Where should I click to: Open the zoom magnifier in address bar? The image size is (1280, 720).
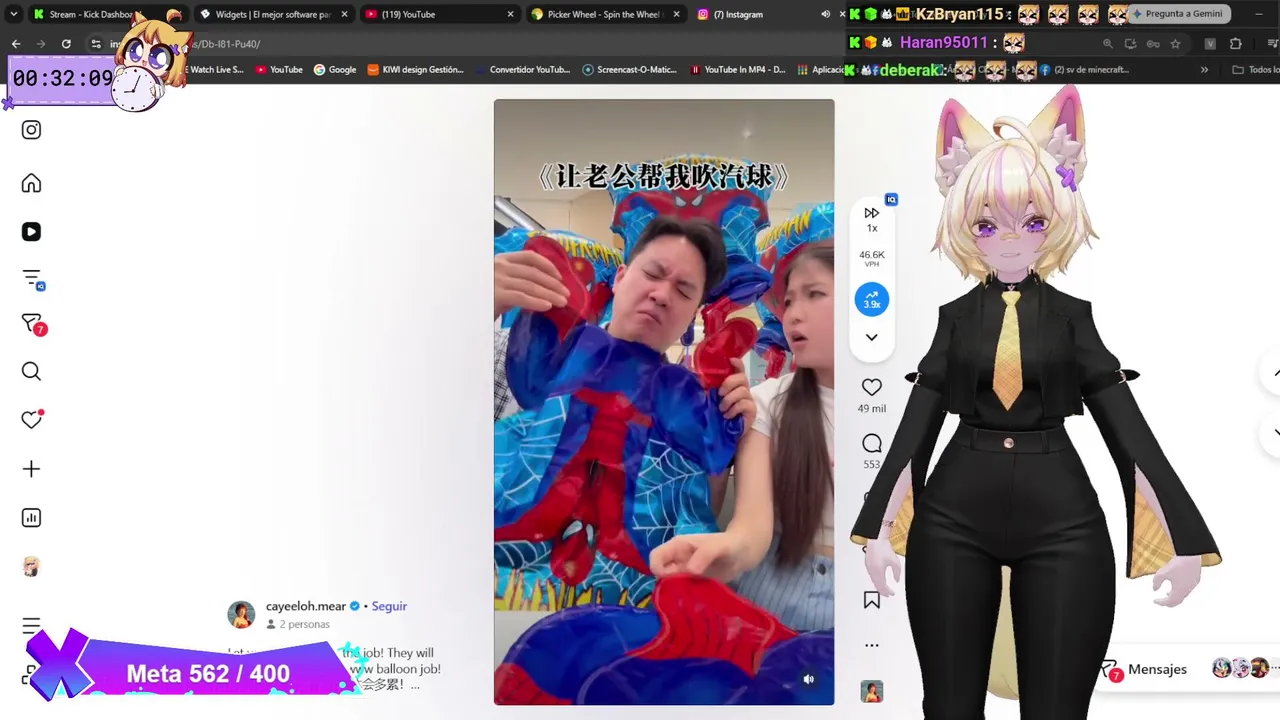pos(1108,44)
